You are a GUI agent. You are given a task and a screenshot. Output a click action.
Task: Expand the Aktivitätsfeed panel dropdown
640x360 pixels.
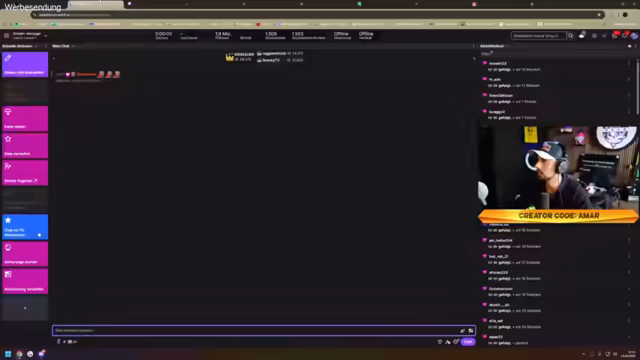pos(507,46)
